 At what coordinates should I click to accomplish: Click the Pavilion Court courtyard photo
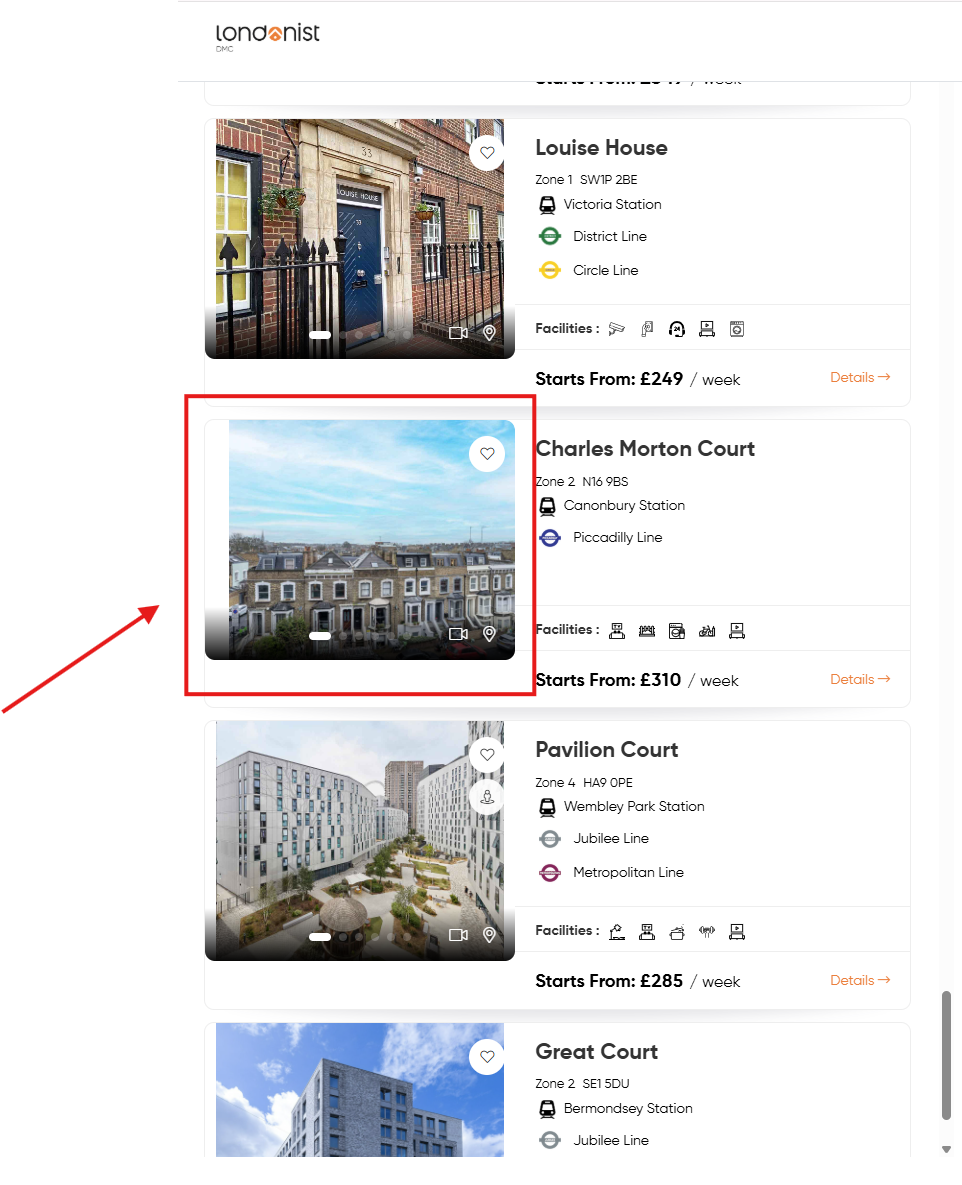pos(360,840)
